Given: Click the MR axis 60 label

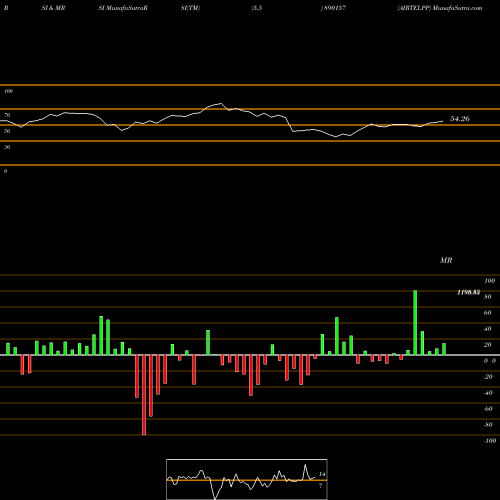Looking at the screenshot, I should (488, 313).
